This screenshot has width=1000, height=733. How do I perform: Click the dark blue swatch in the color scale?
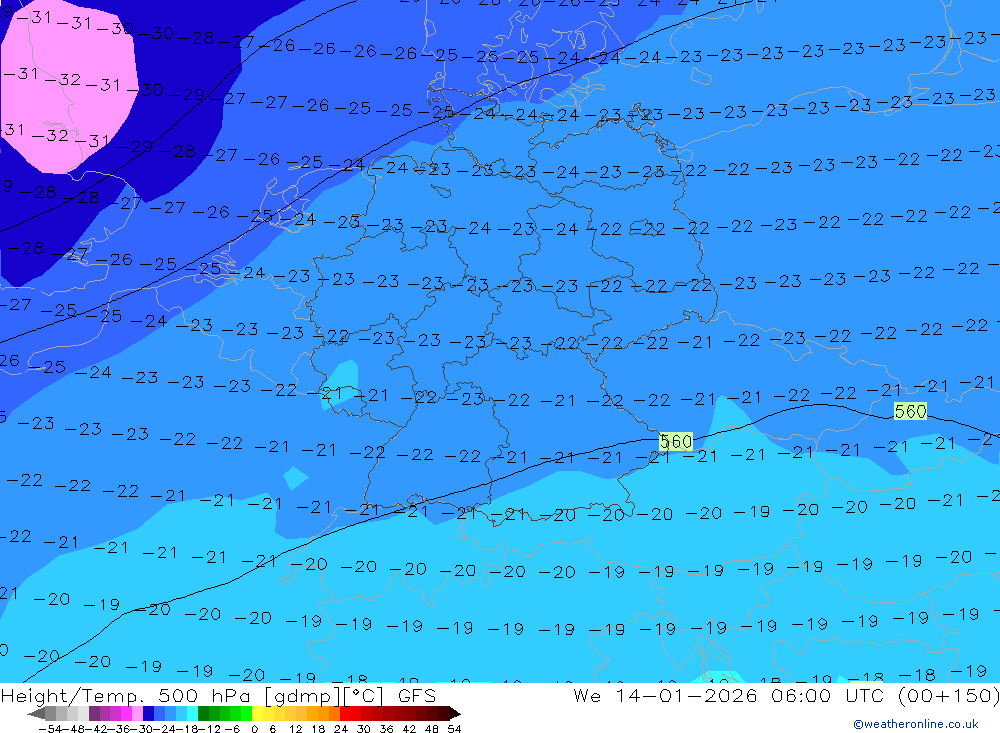coord(148,714)
